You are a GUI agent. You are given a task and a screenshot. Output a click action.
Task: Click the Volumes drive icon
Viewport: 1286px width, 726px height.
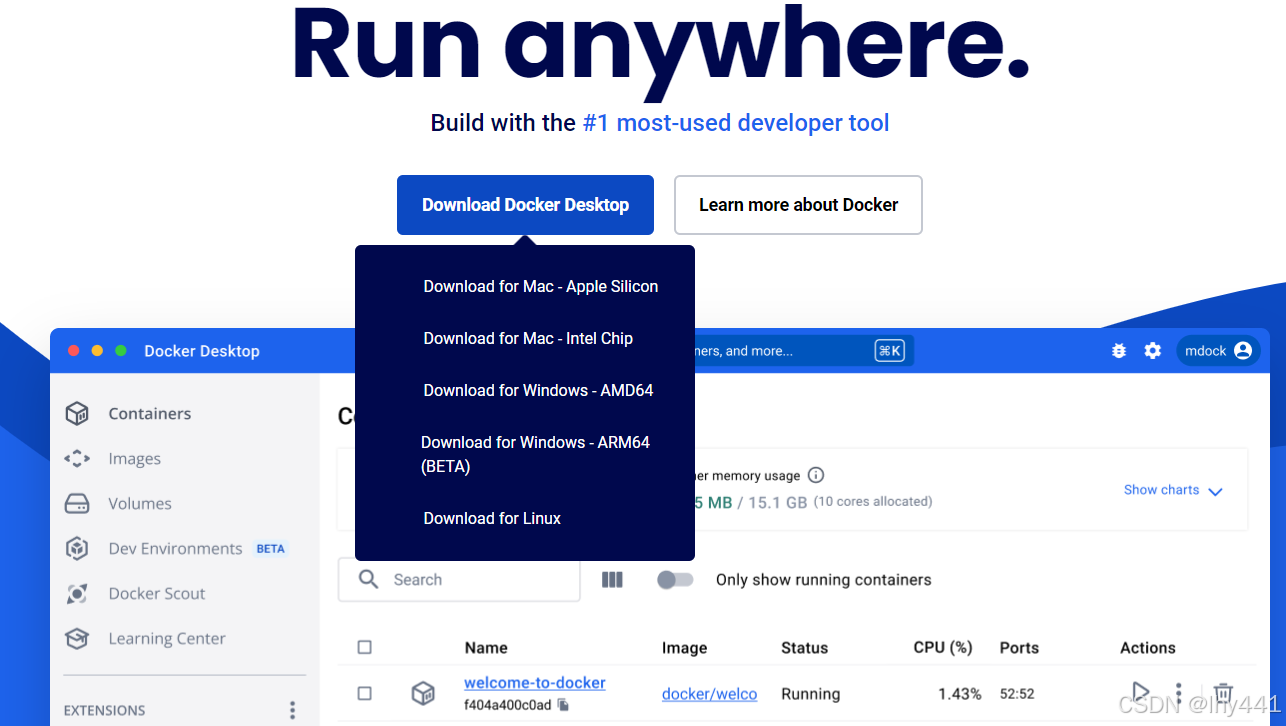tap(77, 503)
